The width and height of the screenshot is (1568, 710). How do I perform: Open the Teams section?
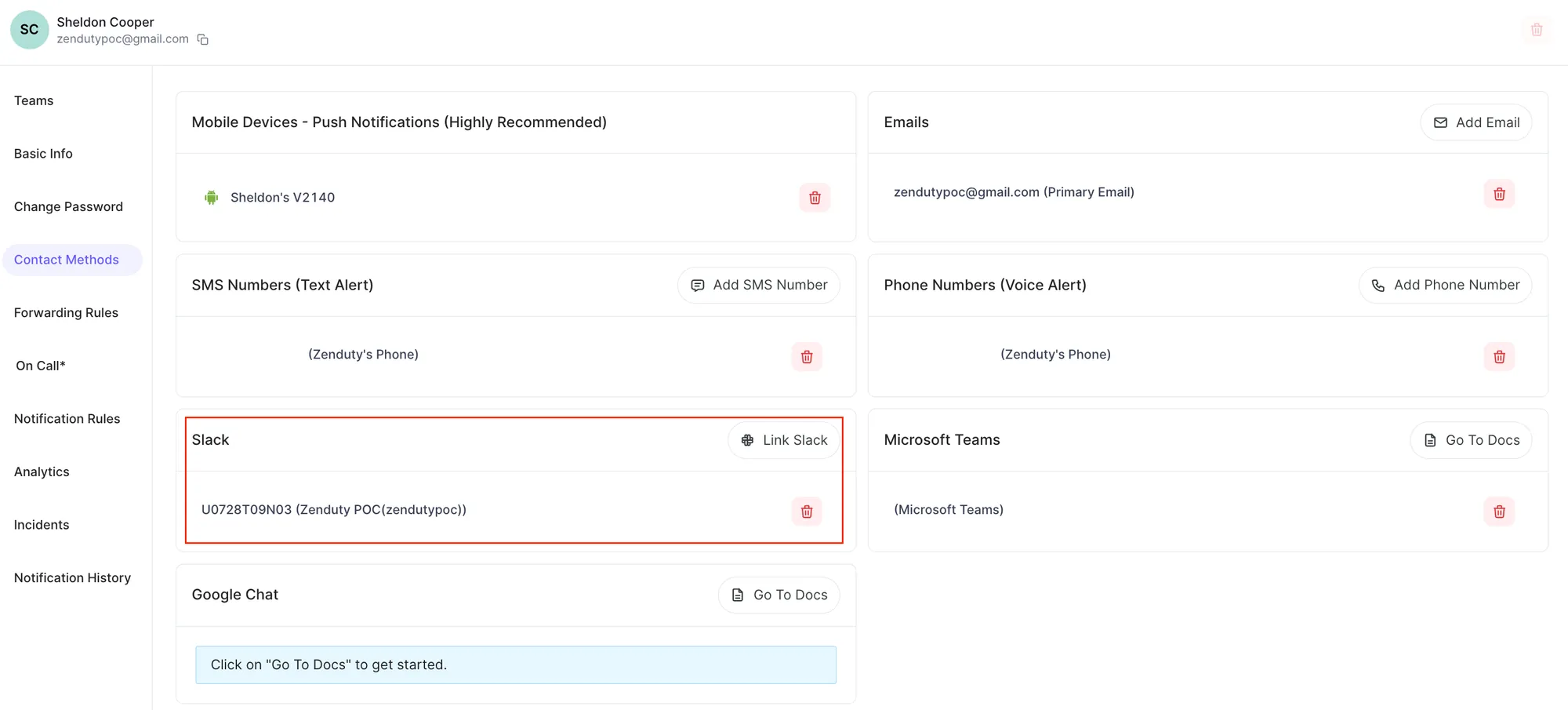34,100
